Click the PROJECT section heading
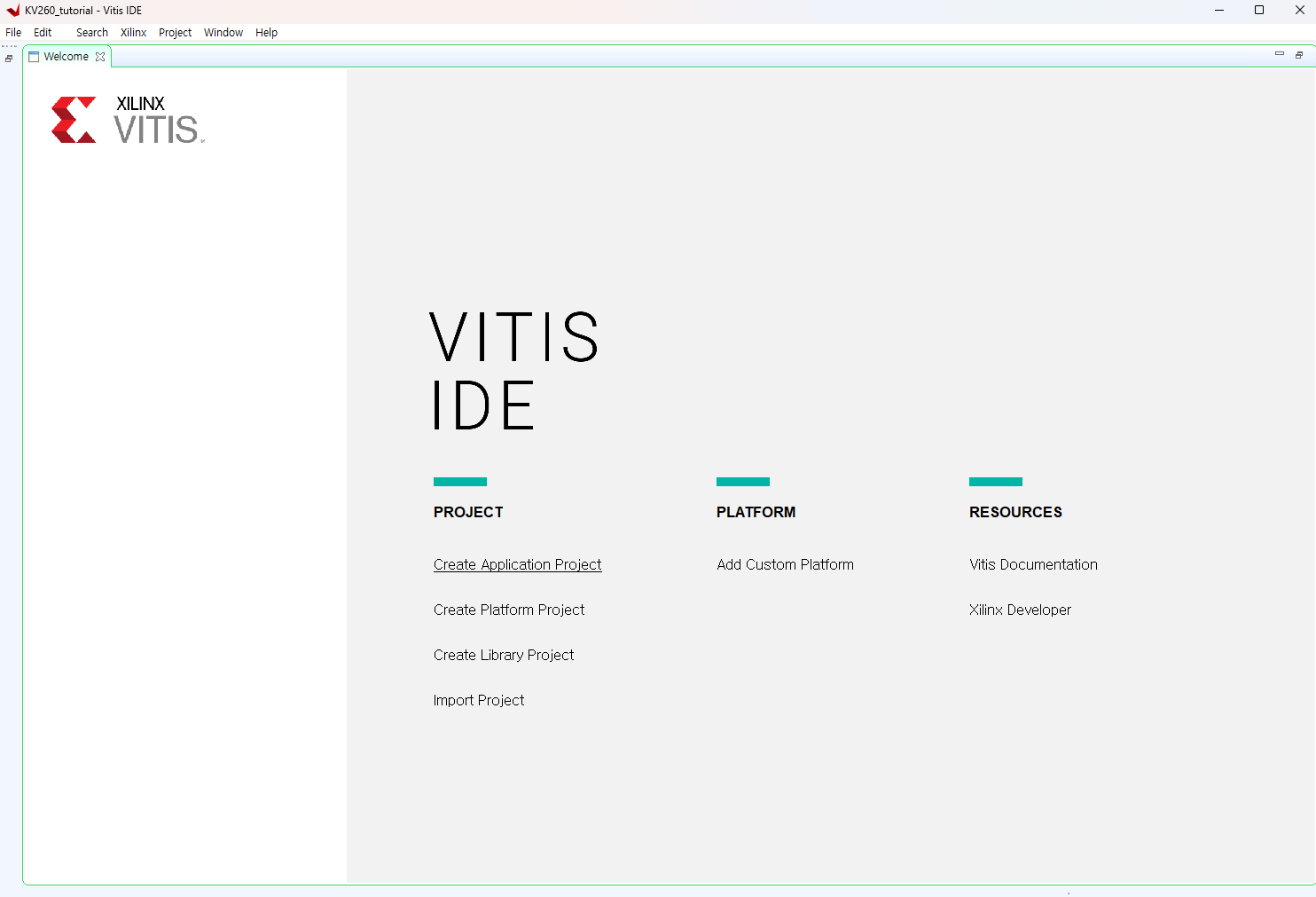The height and width of the screenshot is (897, 1316). tap(468, 512)
